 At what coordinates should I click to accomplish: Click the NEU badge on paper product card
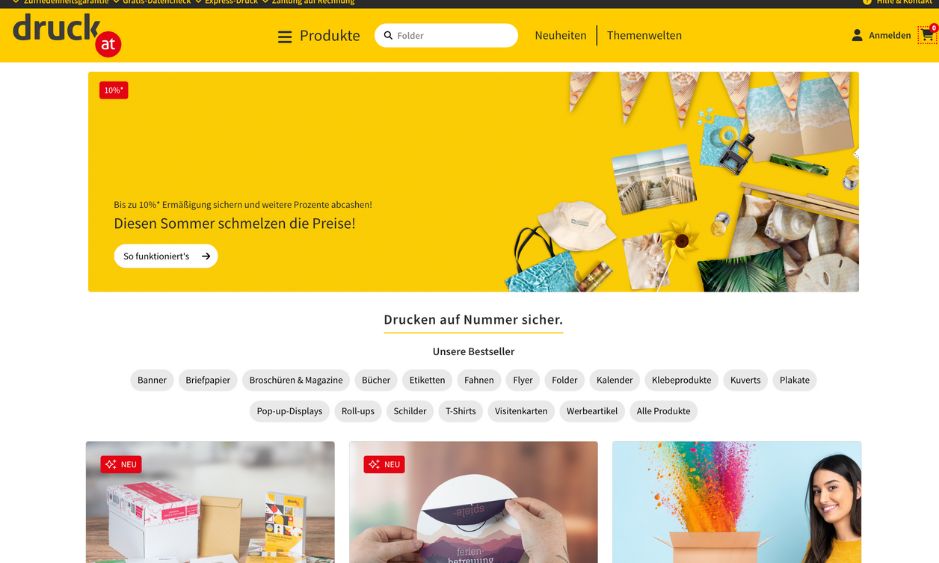[x=121, y=464]
